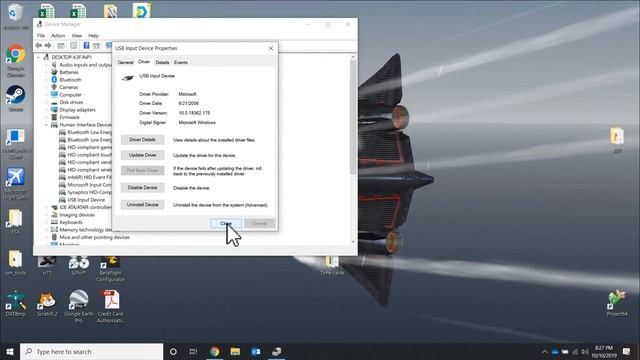This screenshot has width=640, height=360.
Task: Click Chrome icon in the taskbar
Action: pyautogui.click(x=215, y=351)
